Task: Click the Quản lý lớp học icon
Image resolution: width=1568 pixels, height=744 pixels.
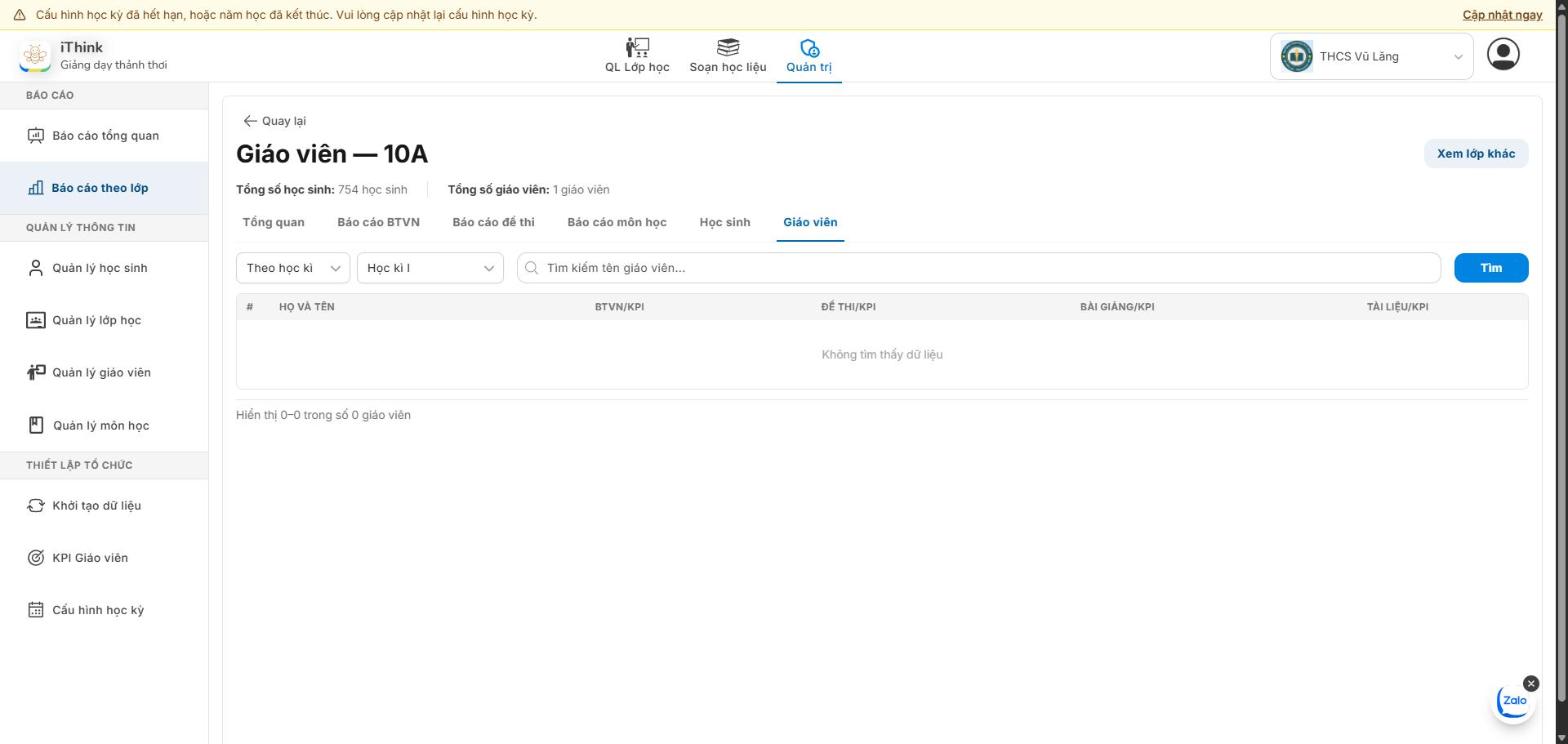Action: point(36,320)
